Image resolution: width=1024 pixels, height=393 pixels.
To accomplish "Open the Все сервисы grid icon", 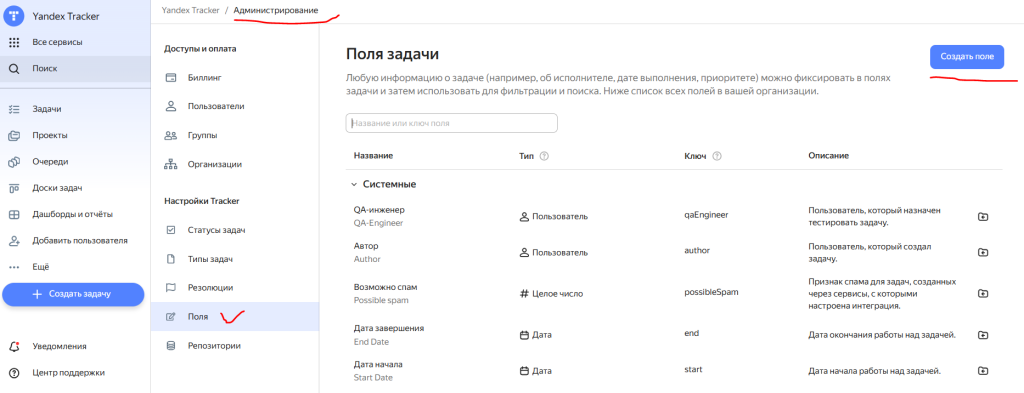I will coord(14,42).
